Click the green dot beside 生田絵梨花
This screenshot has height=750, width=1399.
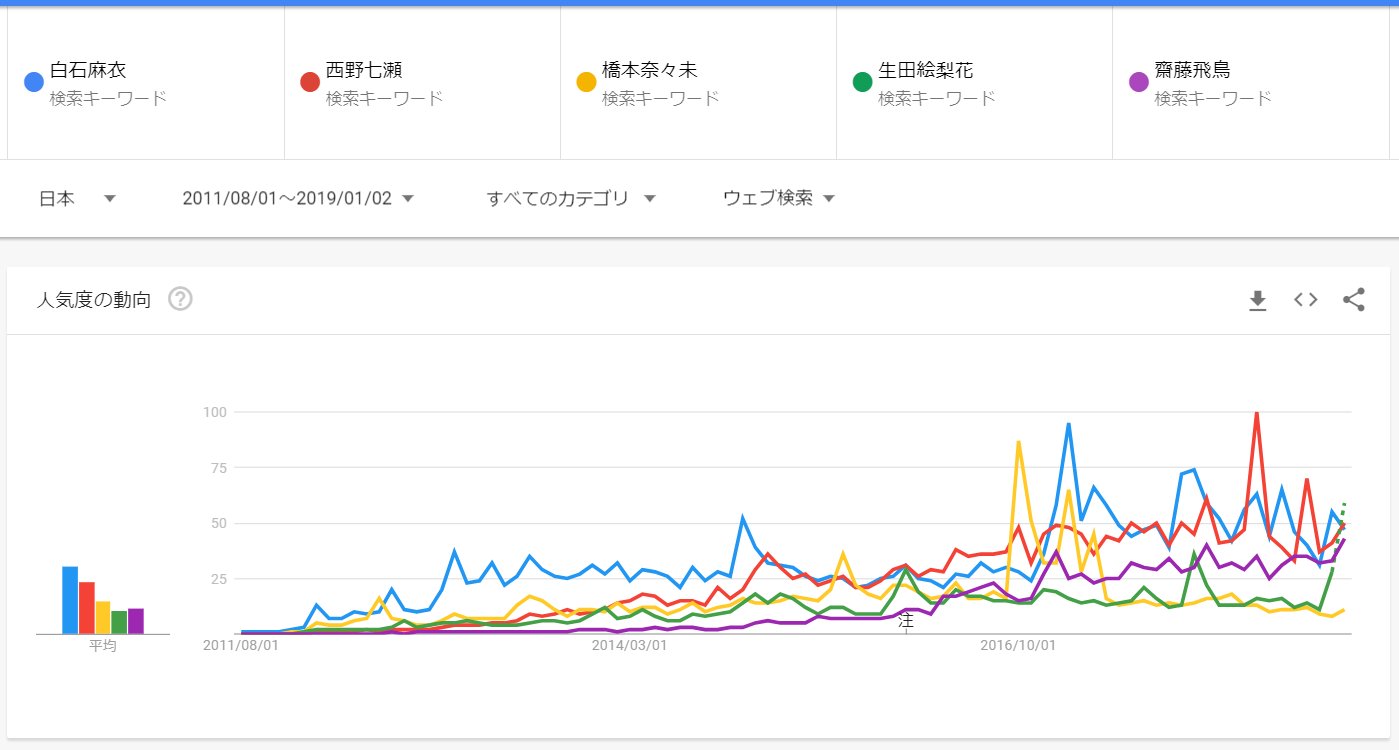click(x=862, y=82)
